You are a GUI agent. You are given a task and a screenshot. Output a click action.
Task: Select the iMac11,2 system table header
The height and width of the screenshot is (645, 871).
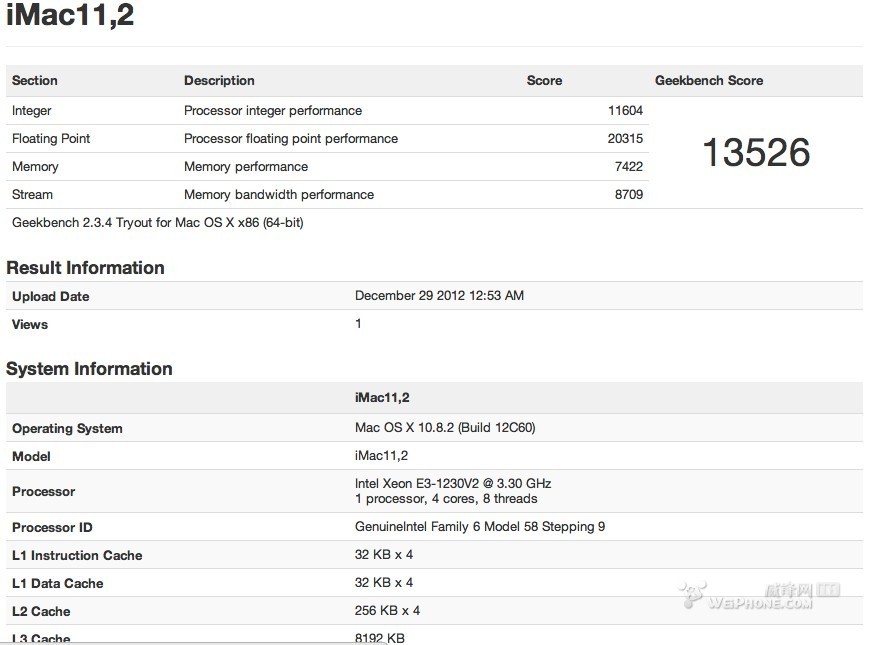tap(382, 398)
